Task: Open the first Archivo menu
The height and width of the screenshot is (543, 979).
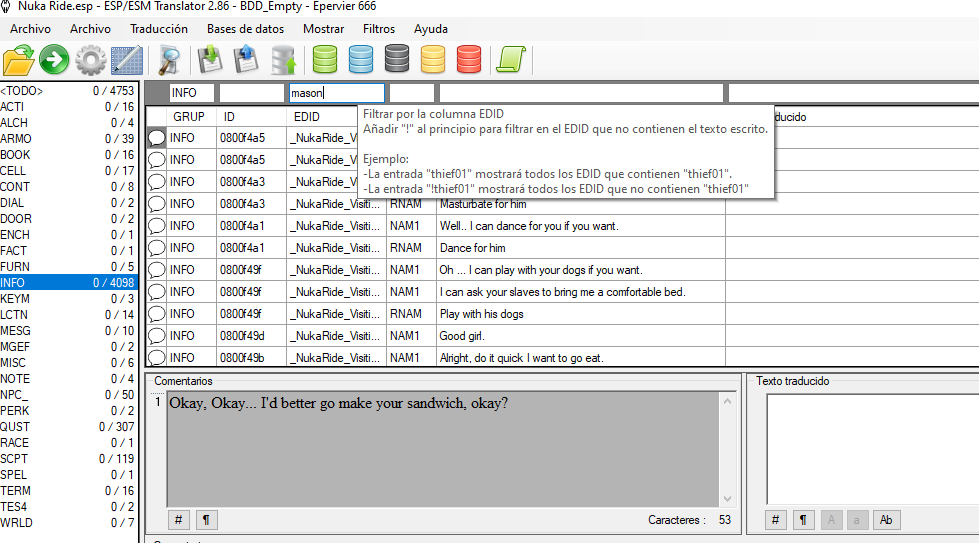Action: pyautogui.click(x=30, y=29)
